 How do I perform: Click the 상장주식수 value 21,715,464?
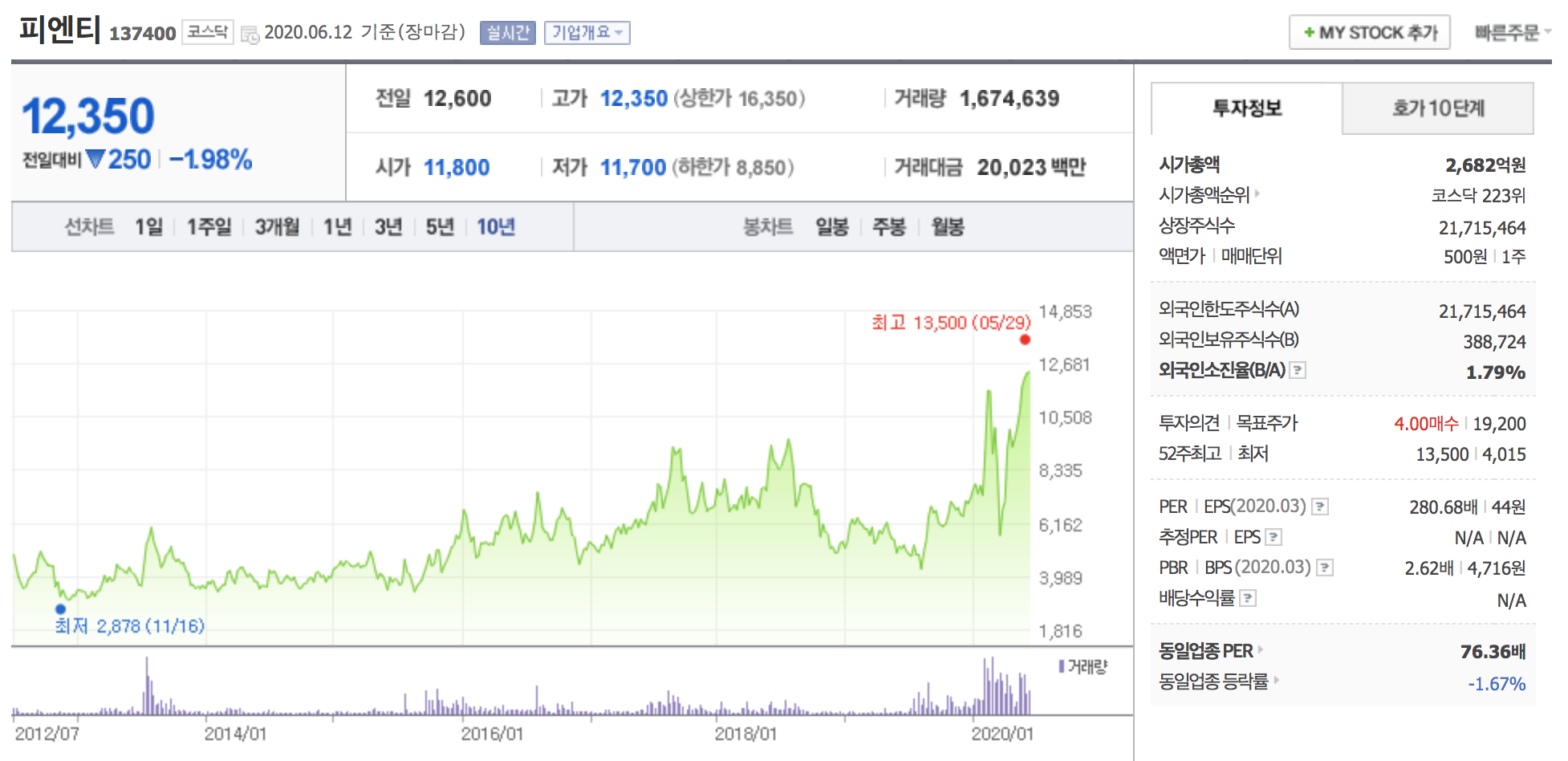[1482, 228]
